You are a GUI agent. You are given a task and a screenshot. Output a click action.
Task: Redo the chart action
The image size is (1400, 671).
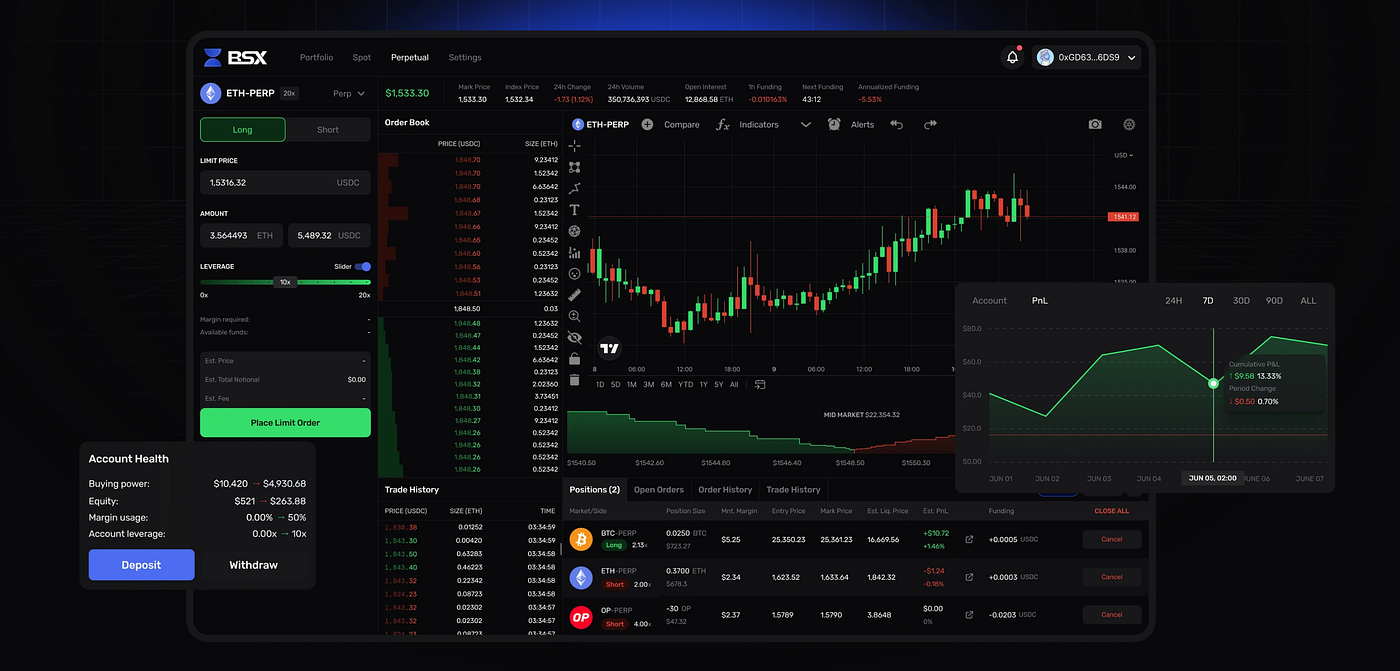[930, 124]
